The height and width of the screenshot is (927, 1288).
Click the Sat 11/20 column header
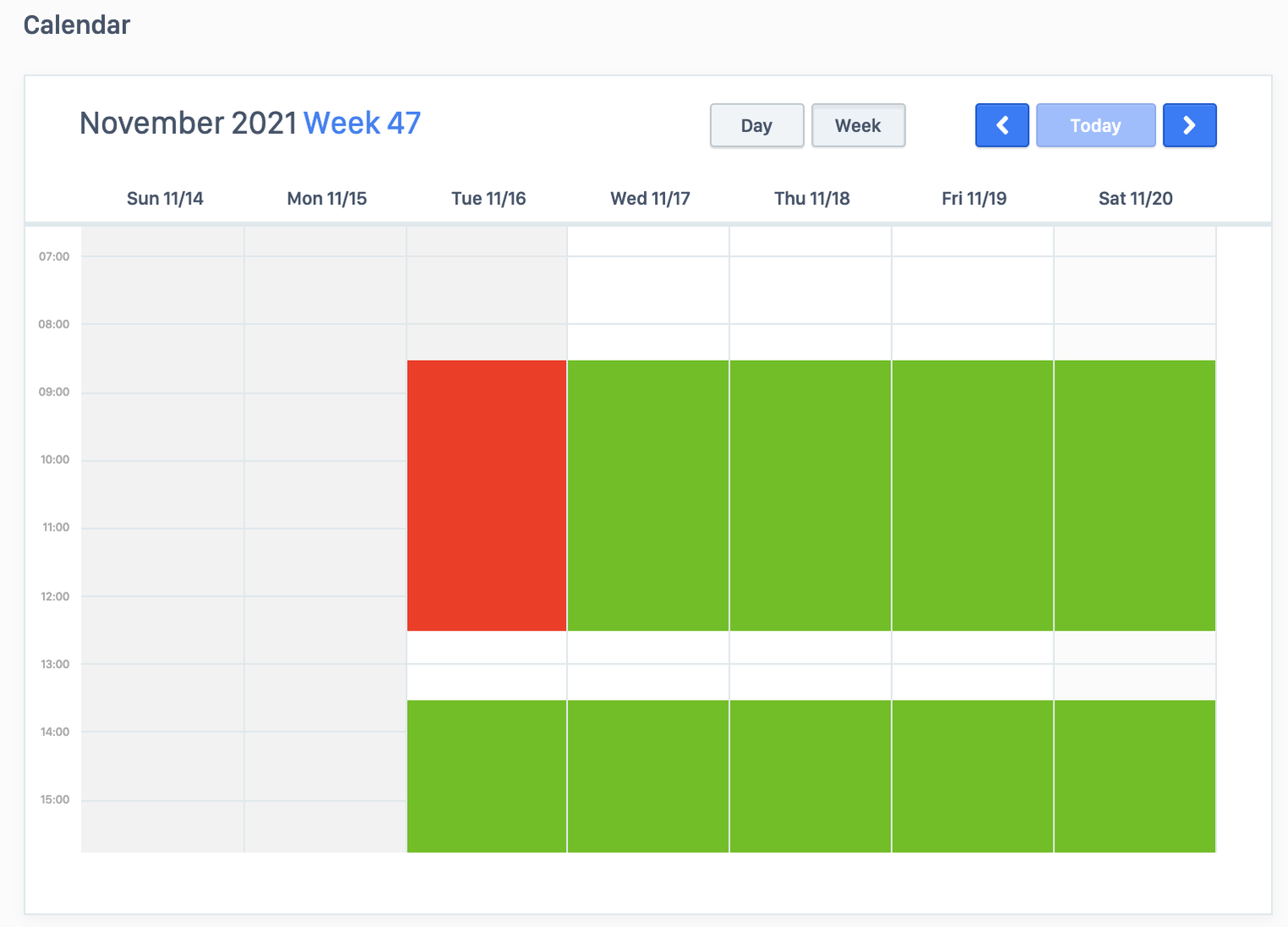[x=1135, y=198]
